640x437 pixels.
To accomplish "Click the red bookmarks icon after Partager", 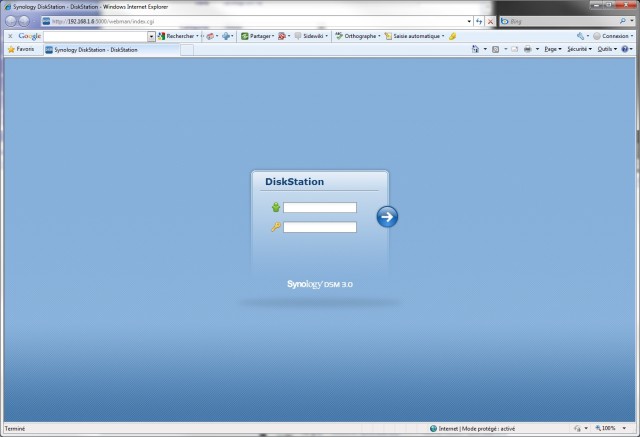I will pyautogui.click(x=282, y=36).
